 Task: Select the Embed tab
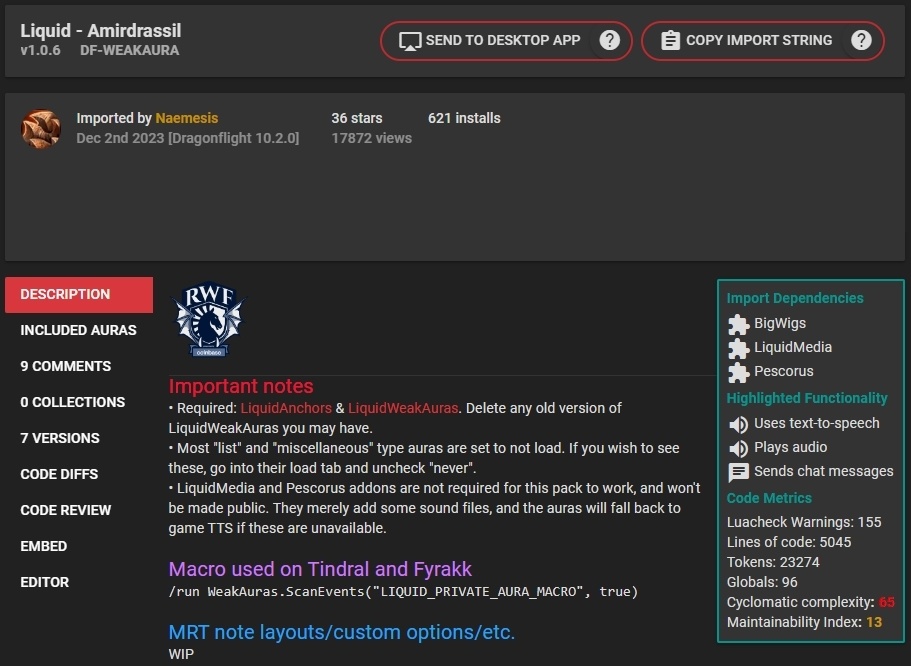click(x=79, y=546)
